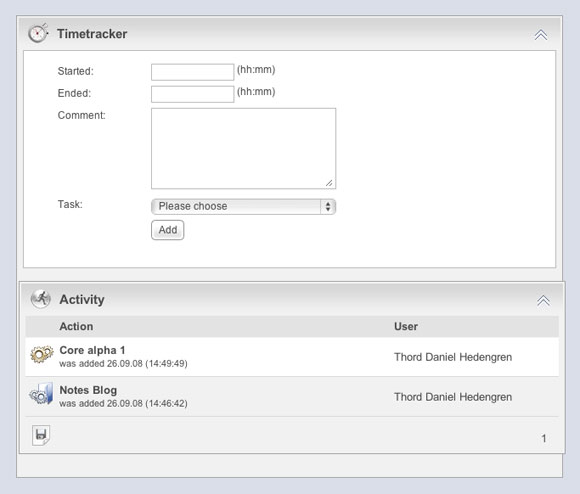The image size is (580, 494).
Task: Click the dropdown arrows on Task selector
Action: point(328,206)
